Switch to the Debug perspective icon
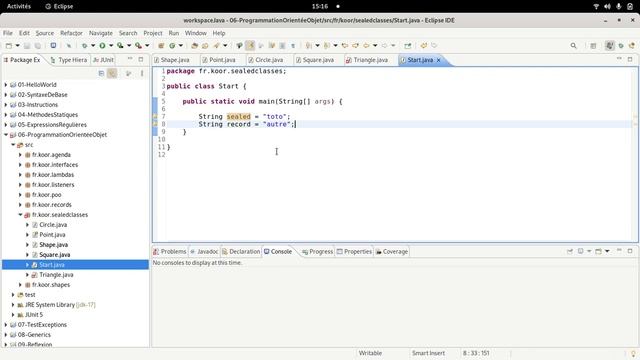This screenshot has width=640, height=360. click(621, 46)
